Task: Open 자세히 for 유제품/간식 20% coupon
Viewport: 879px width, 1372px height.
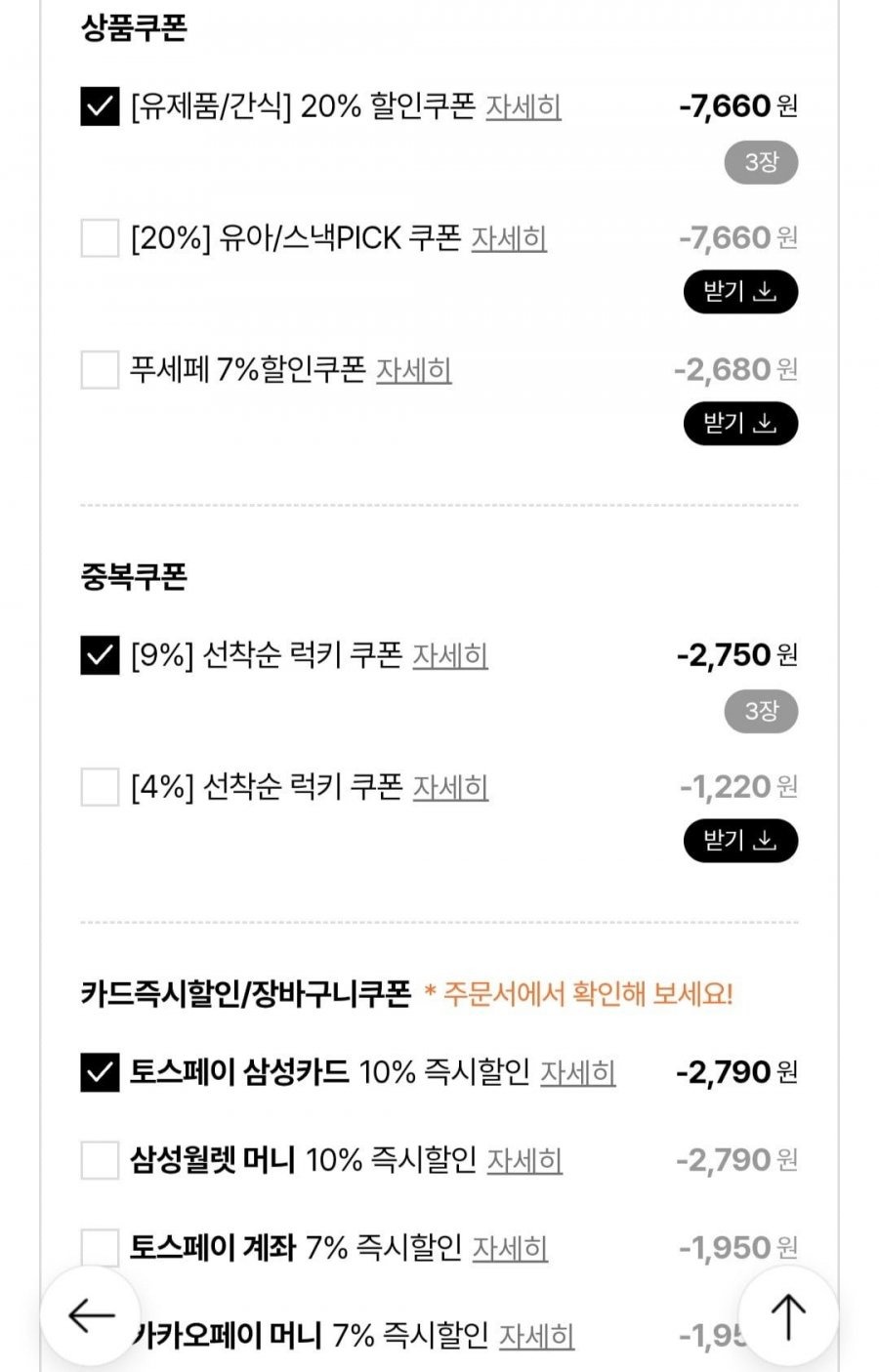Action: click(523, 105)
